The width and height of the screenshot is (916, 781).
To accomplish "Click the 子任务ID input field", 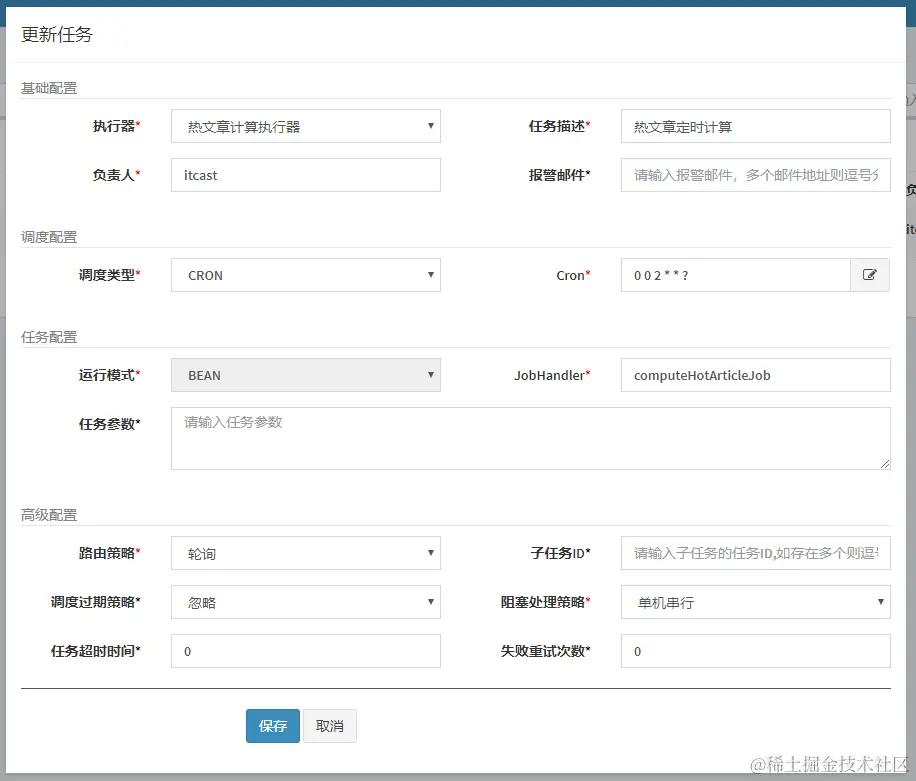I will point(755,553).
